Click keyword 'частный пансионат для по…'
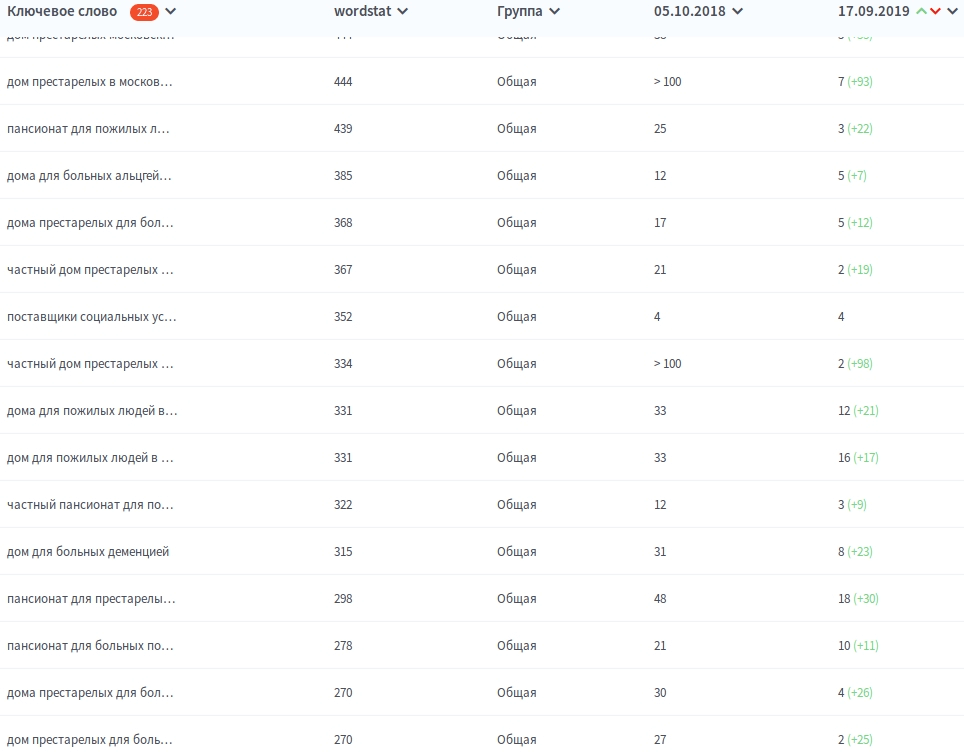This screenshot has height=754, width=964. point(90,505)
